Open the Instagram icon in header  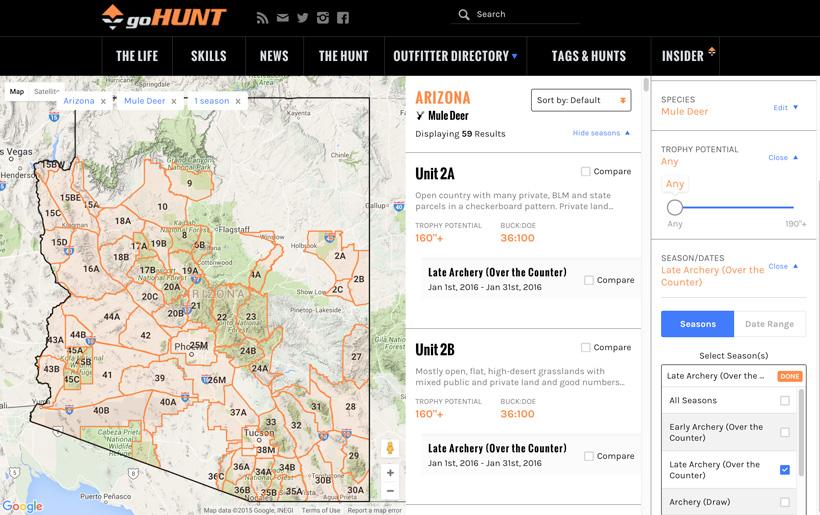[323, 18]
